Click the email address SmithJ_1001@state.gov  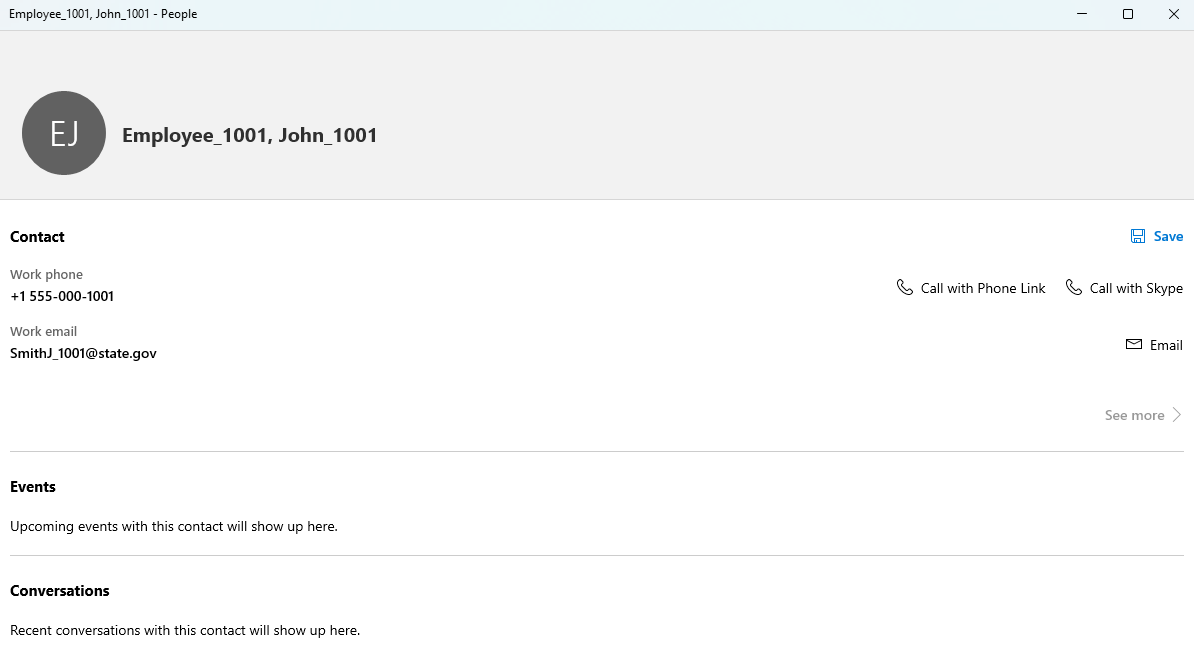click(x=83, y=353)
